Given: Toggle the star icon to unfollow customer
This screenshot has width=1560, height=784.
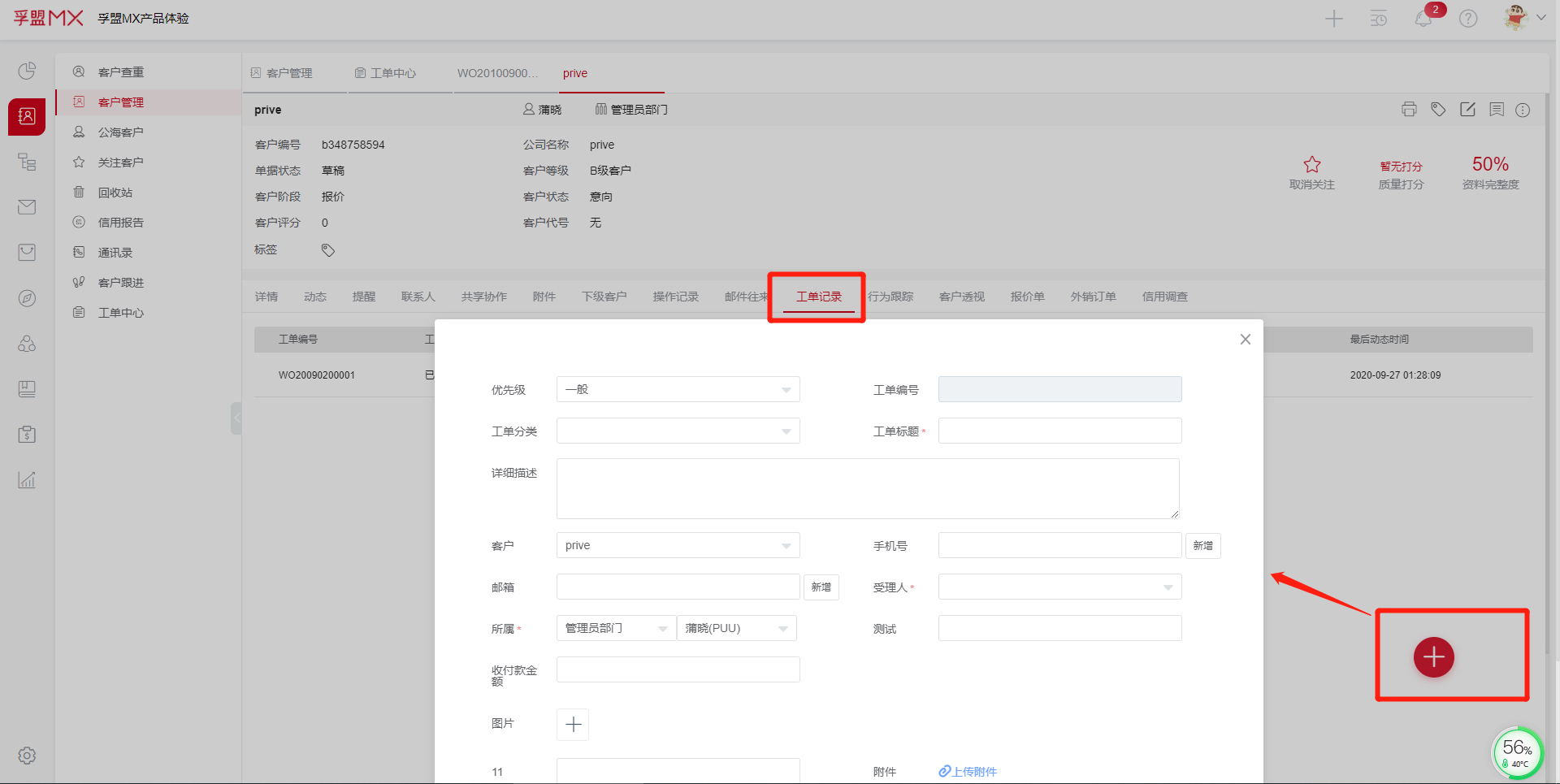Looking at the screenshot, I should click(x=1311, y=165).
